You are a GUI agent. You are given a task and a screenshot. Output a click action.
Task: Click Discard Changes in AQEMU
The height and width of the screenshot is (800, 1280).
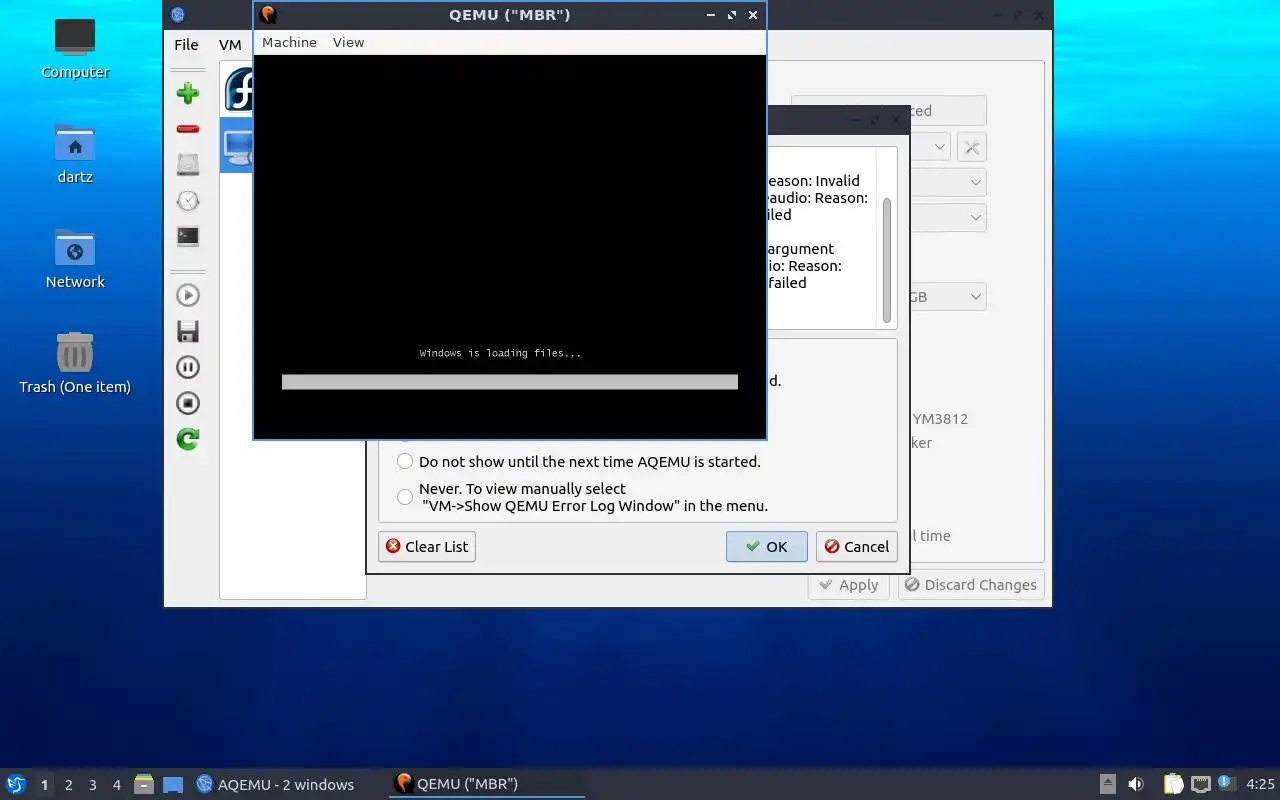971,585
